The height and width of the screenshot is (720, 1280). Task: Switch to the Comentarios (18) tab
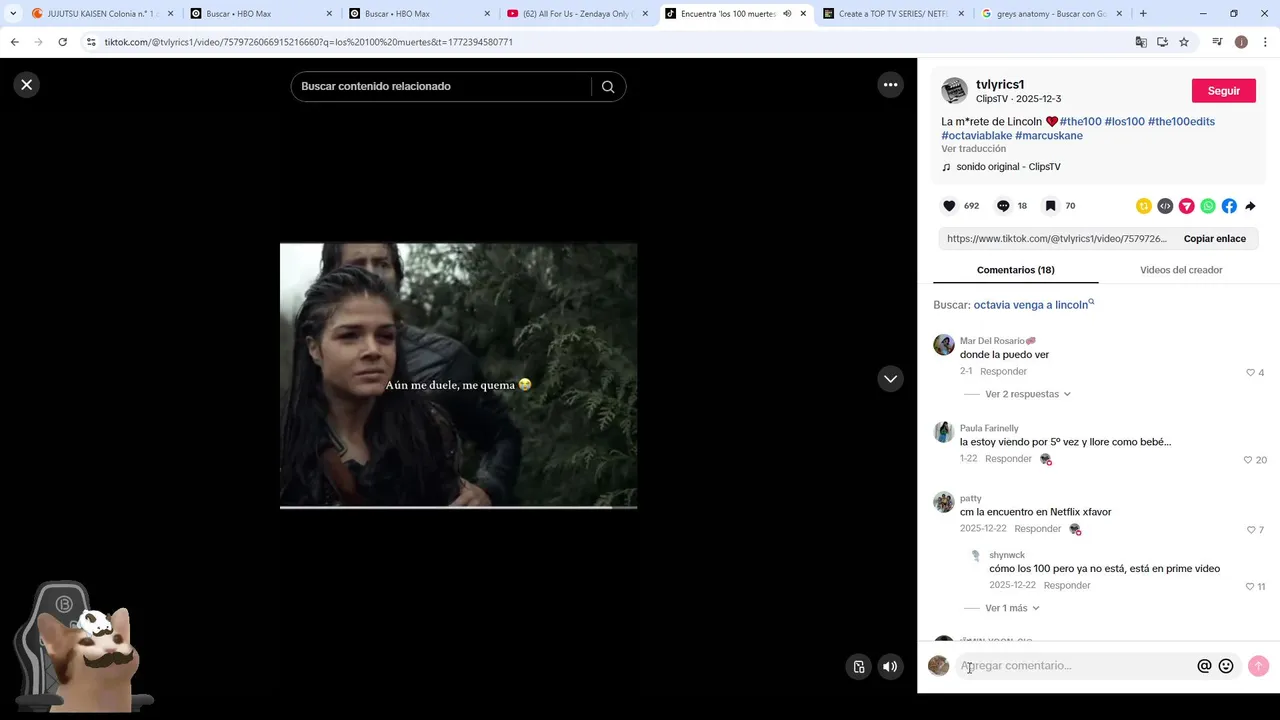click(1015, 270)
